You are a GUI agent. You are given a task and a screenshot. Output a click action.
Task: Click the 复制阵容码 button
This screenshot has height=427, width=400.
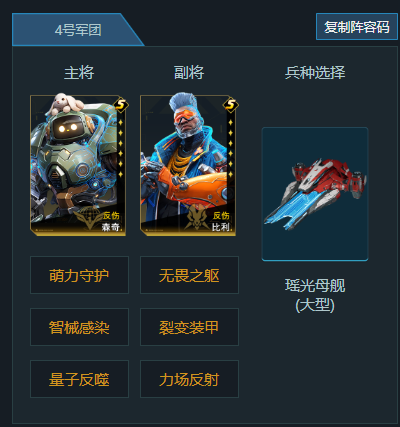point(357,27)
